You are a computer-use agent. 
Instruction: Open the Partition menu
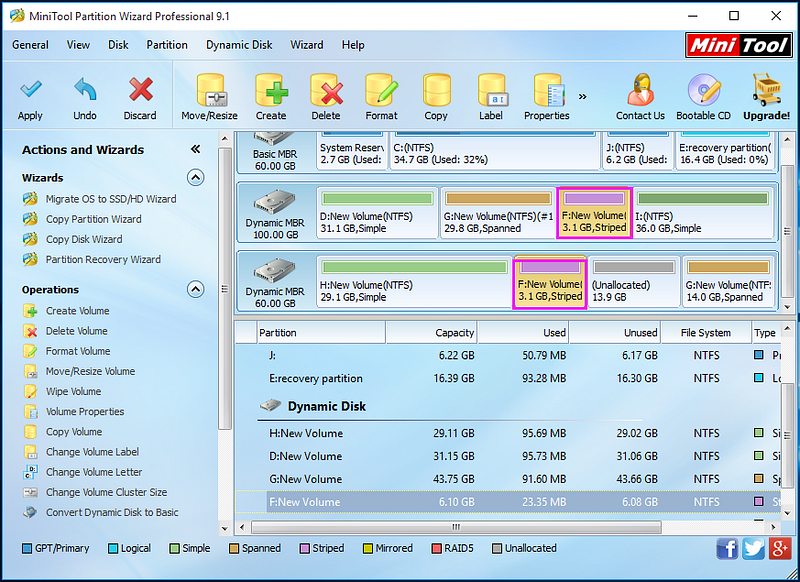[167, 45]
